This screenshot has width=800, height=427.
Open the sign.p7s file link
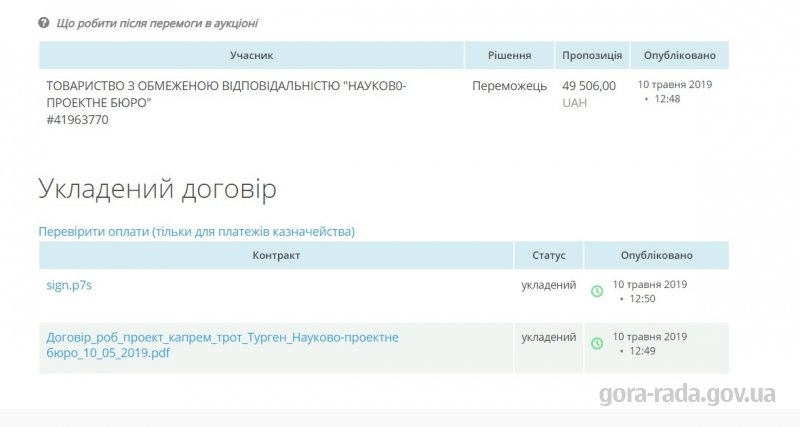69,285
